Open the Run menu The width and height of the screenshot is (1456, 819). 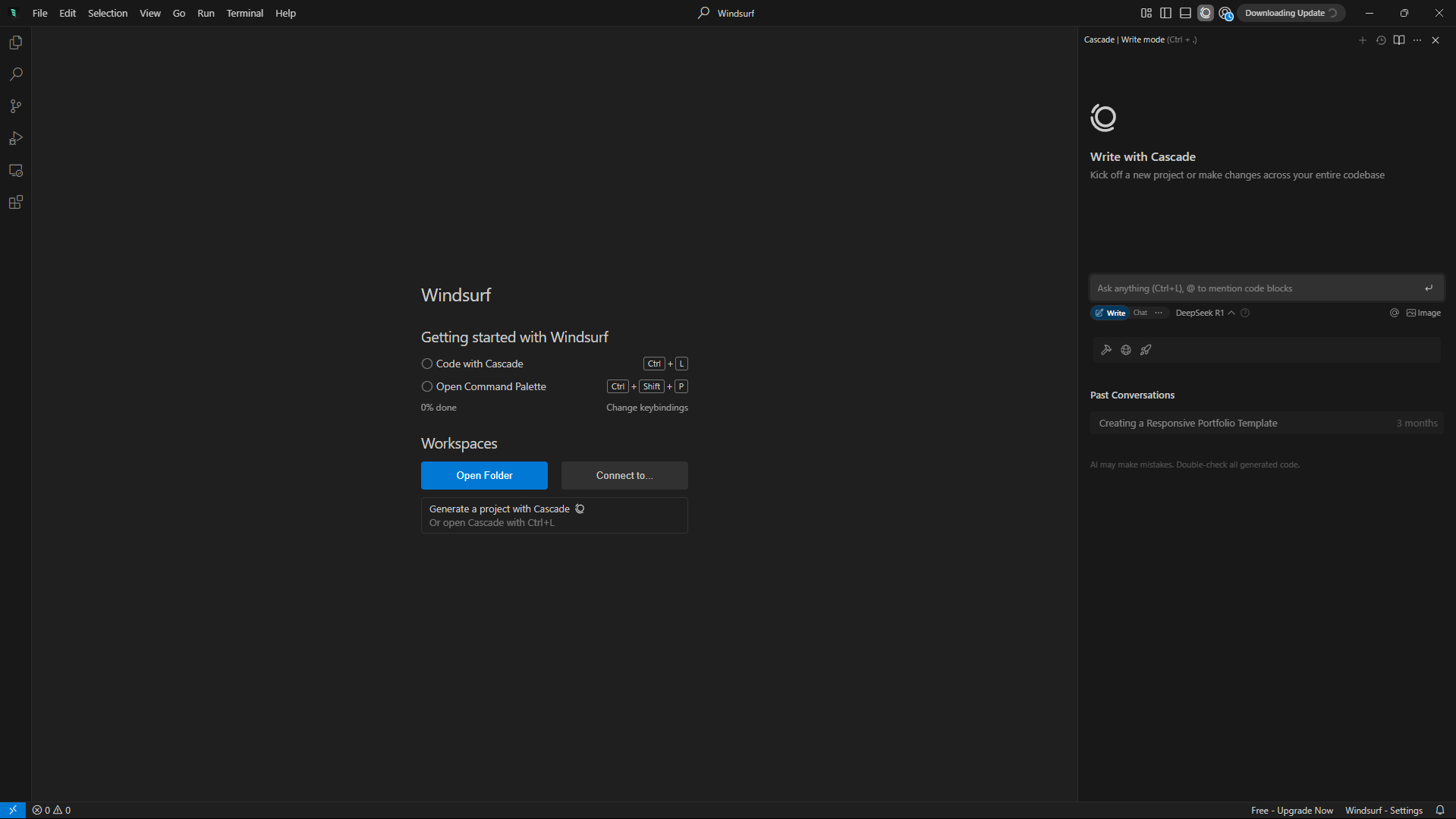tap(206, 13)
